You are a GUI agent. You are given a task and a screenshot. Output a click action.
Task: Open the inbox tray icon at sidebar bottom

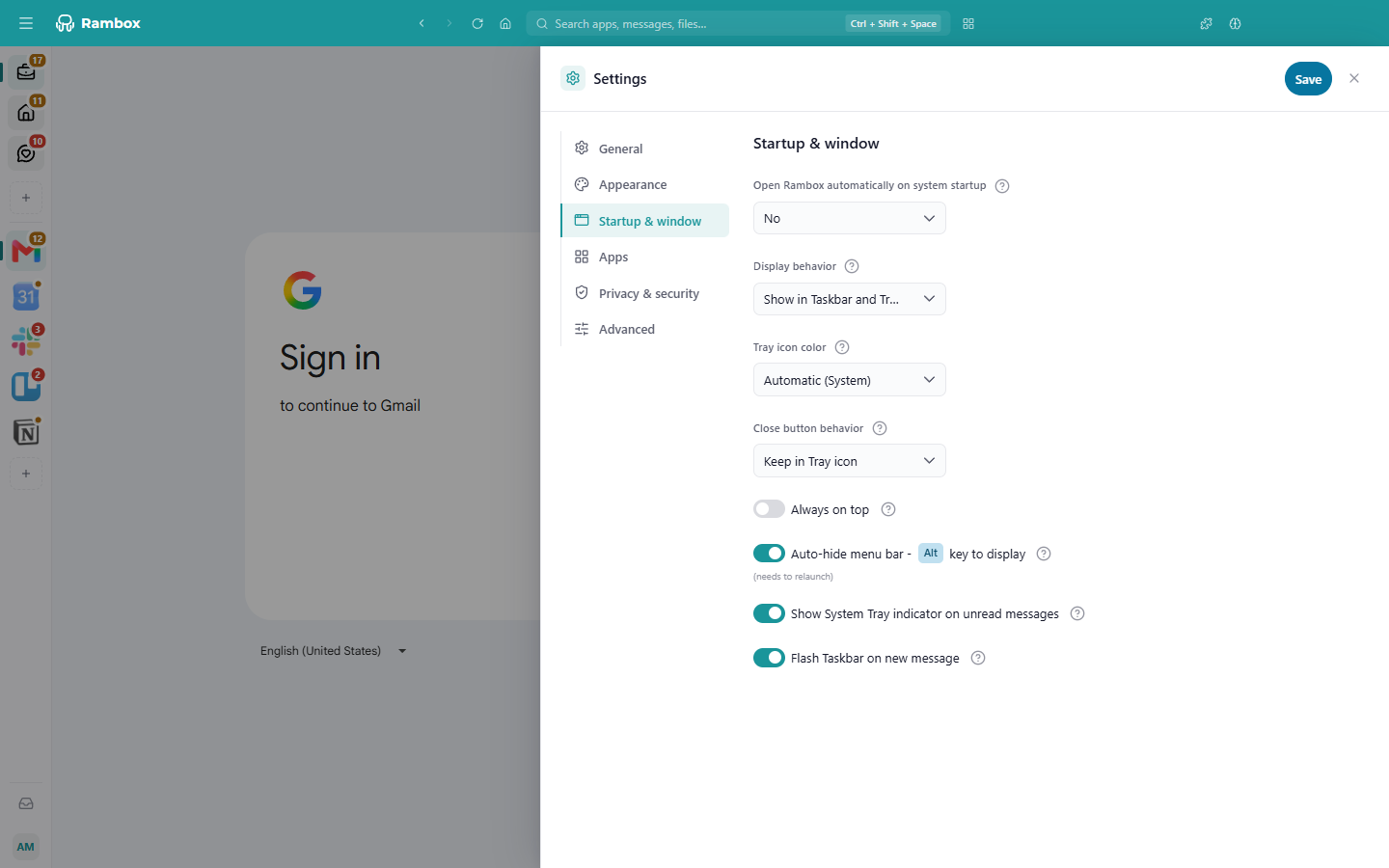[26, 803]
